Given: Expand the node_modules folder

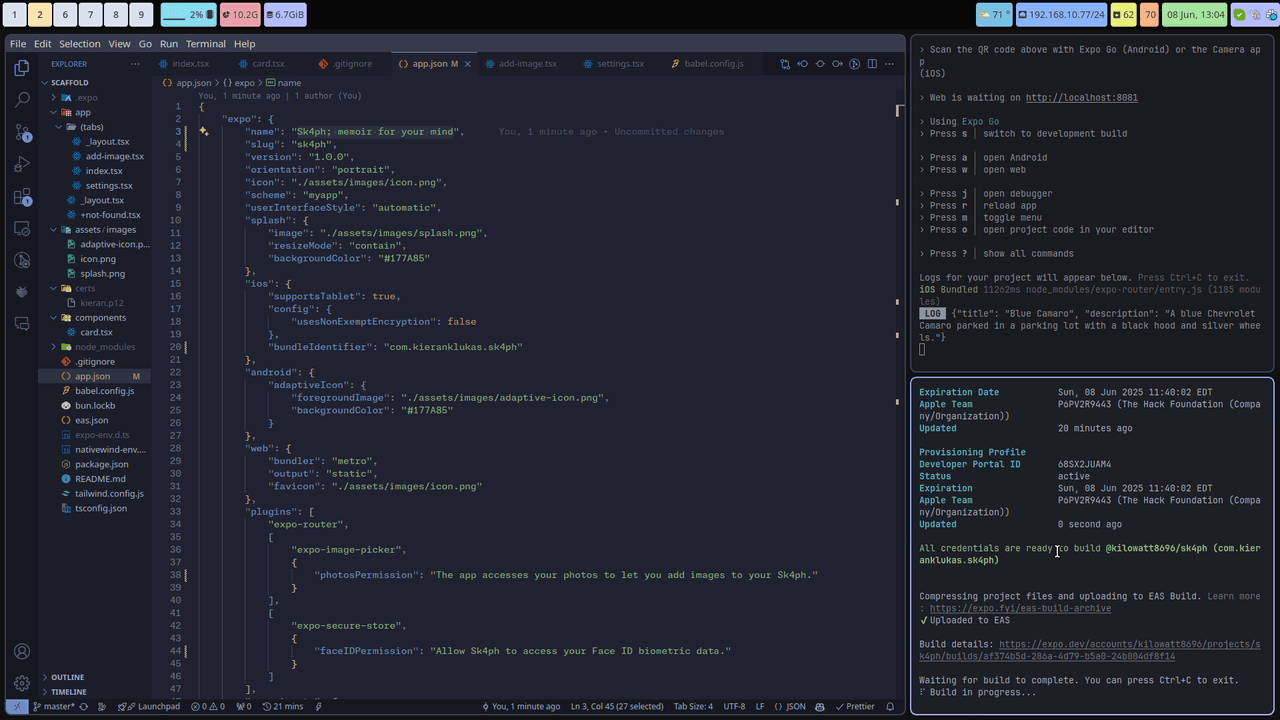Looking at the screenshot, I should [104, 347].
